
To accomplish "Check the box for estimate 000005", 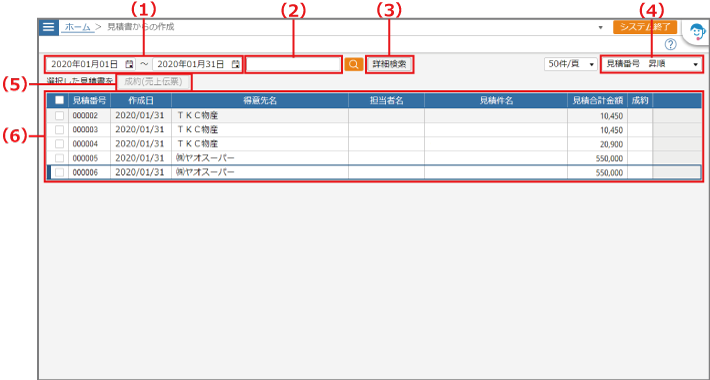I will (59, 158).
